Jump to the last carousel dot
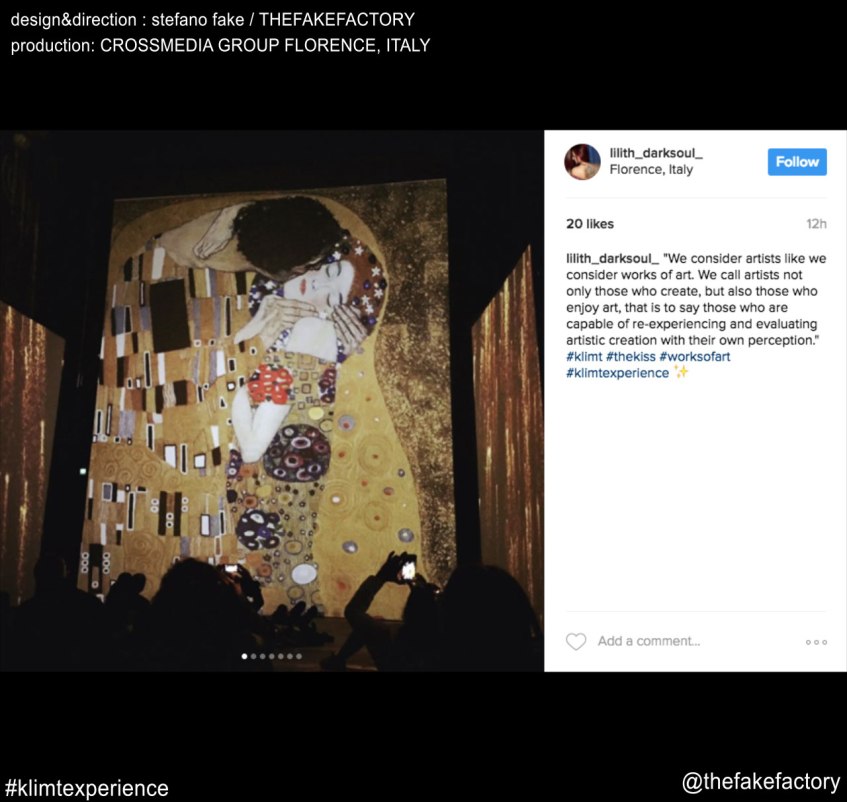 (299, 656)
